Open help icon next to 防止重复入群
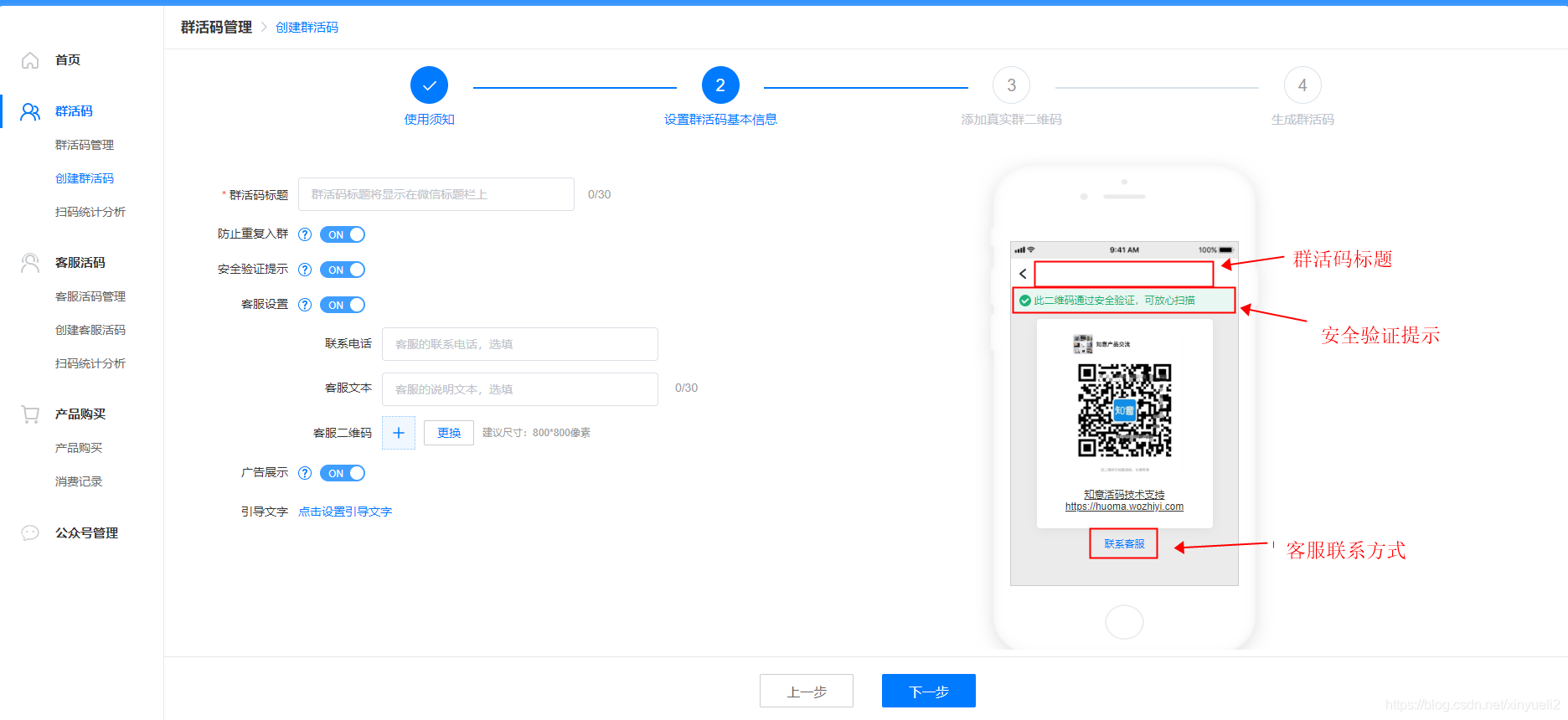This screenshot has height=720, width=1568. pos(305,234)
